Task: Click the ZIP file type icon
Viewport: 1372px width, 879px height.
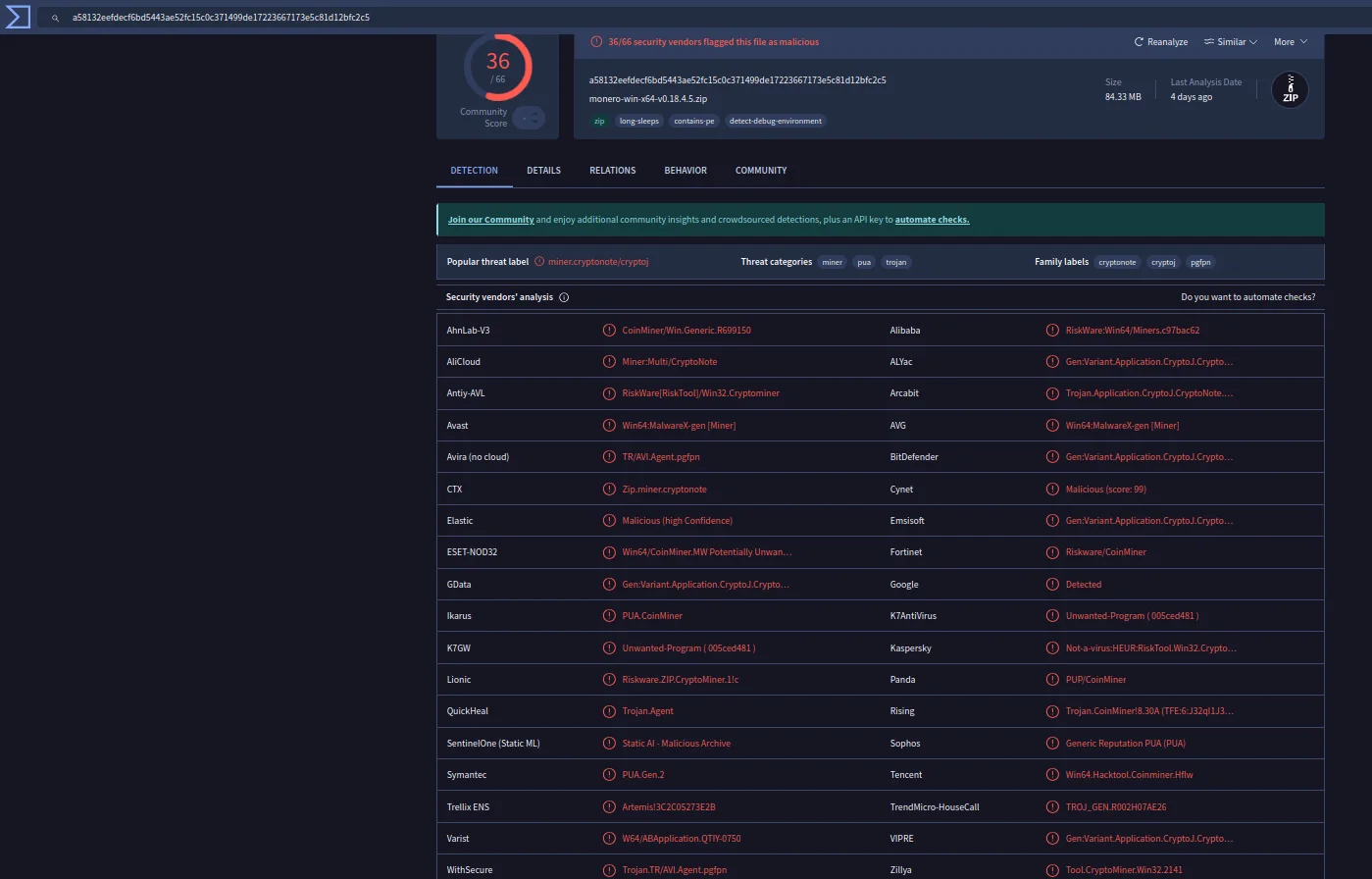Action: click(x=1290, y=90)
